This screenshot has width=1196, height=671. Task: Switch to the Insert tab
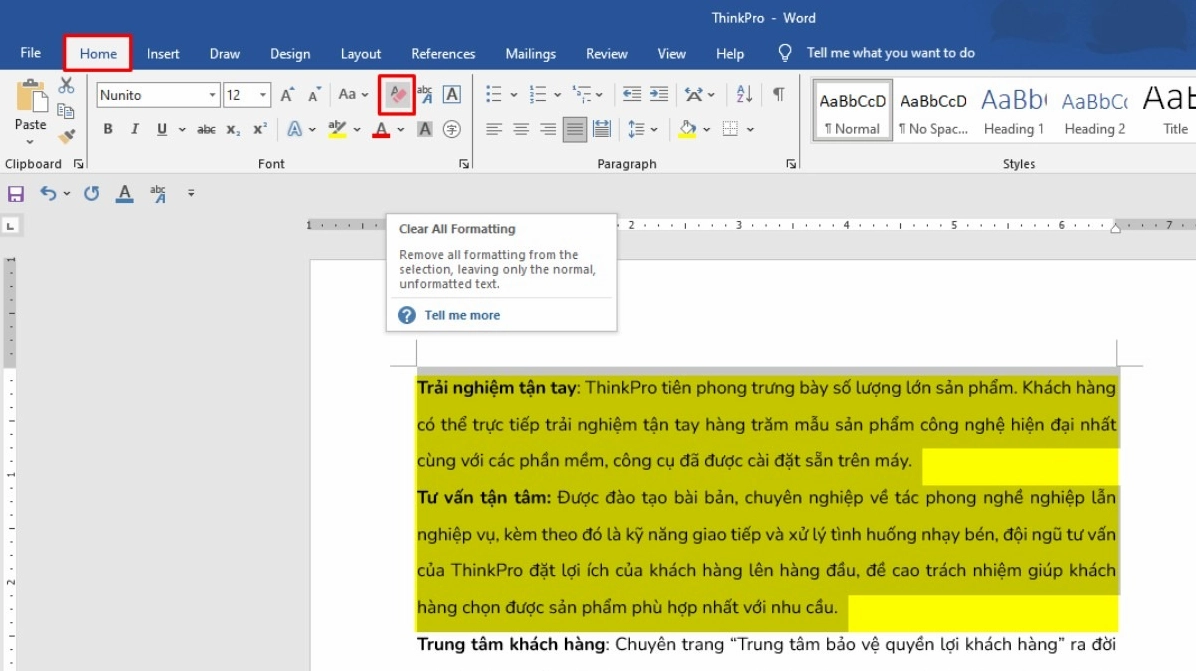point(163,53)
